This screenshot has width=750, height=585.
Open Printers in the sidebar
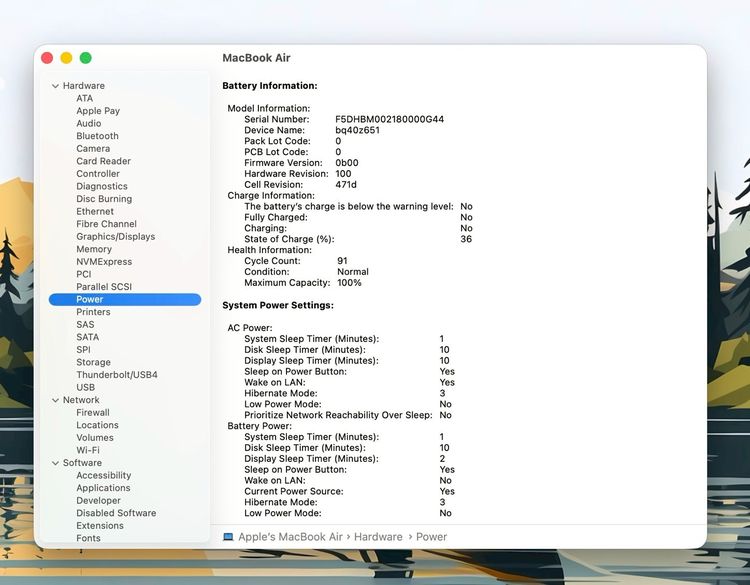pos(93,312)
